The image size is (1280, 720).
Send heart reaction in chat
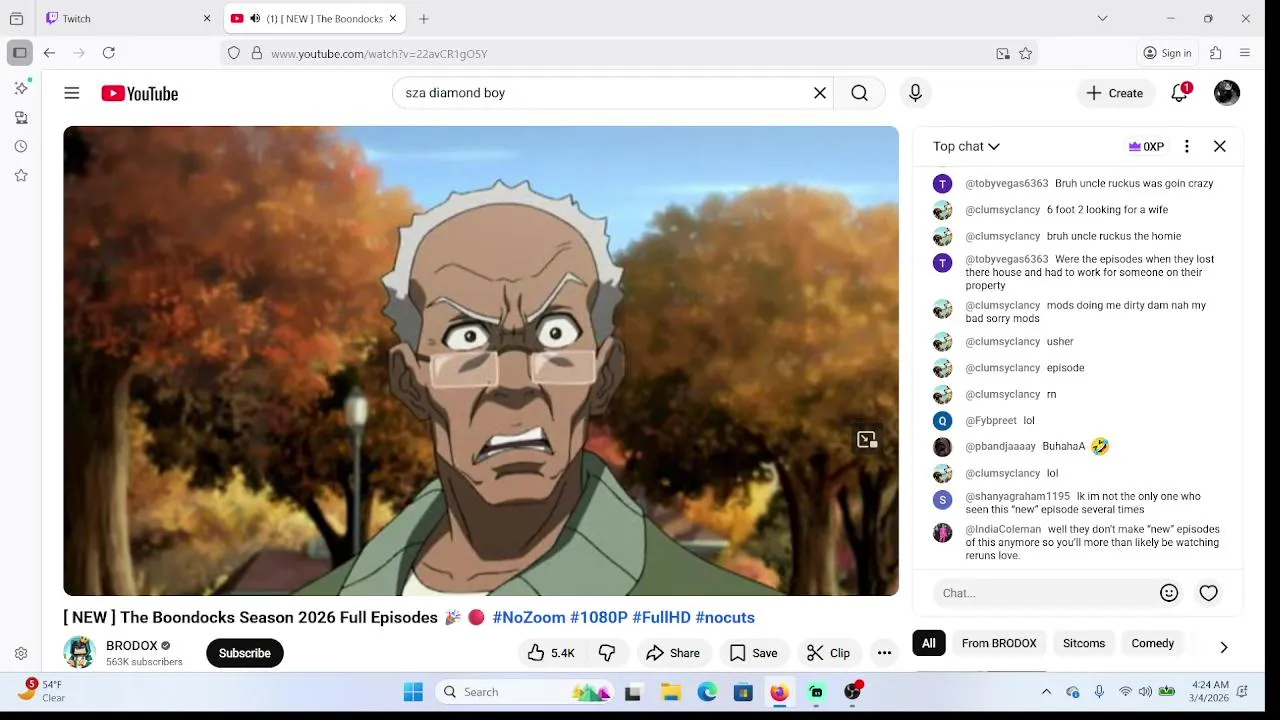point(1209,593)
